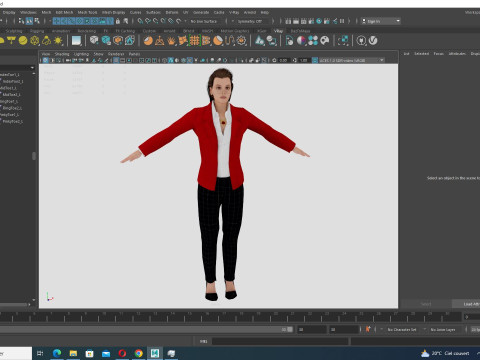Click the orange gear shelf icon

pos(241,41)
